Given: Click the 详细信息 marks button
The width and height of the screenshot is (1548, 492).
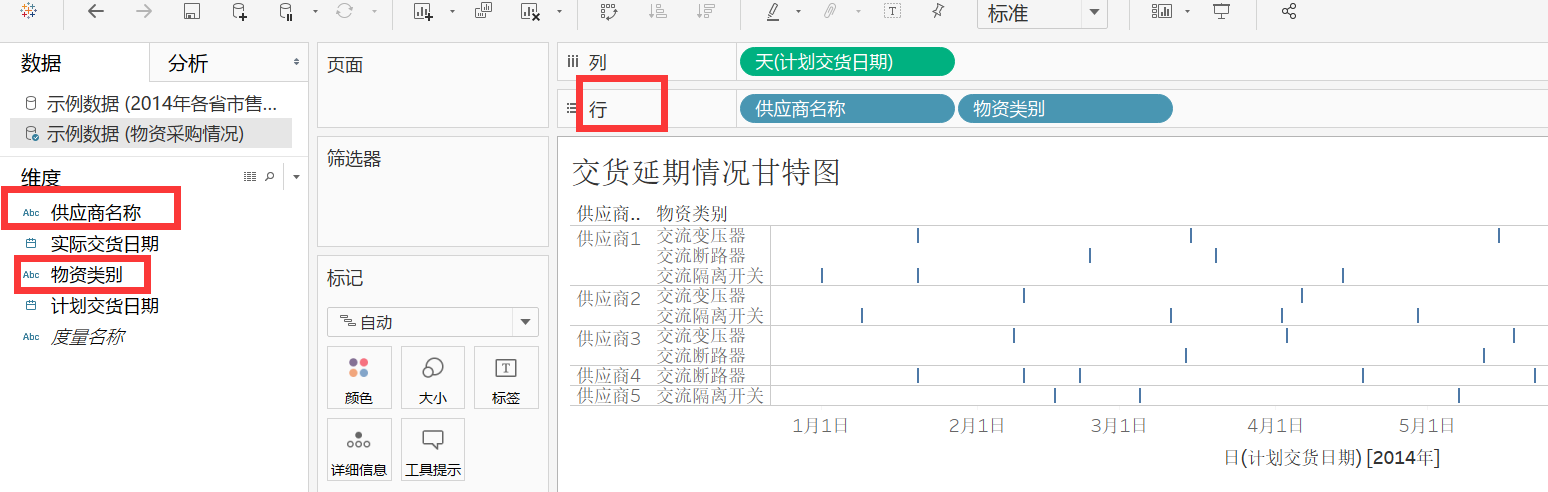Looking at the screenshot, I should tap(359, 450).
